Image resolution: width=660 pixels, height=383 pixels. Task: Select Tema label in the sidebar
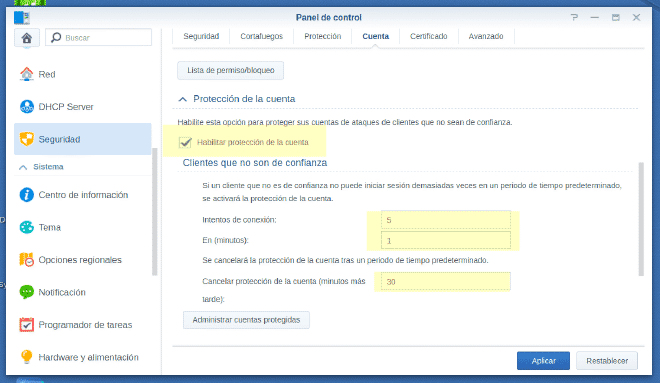(50, 228)
